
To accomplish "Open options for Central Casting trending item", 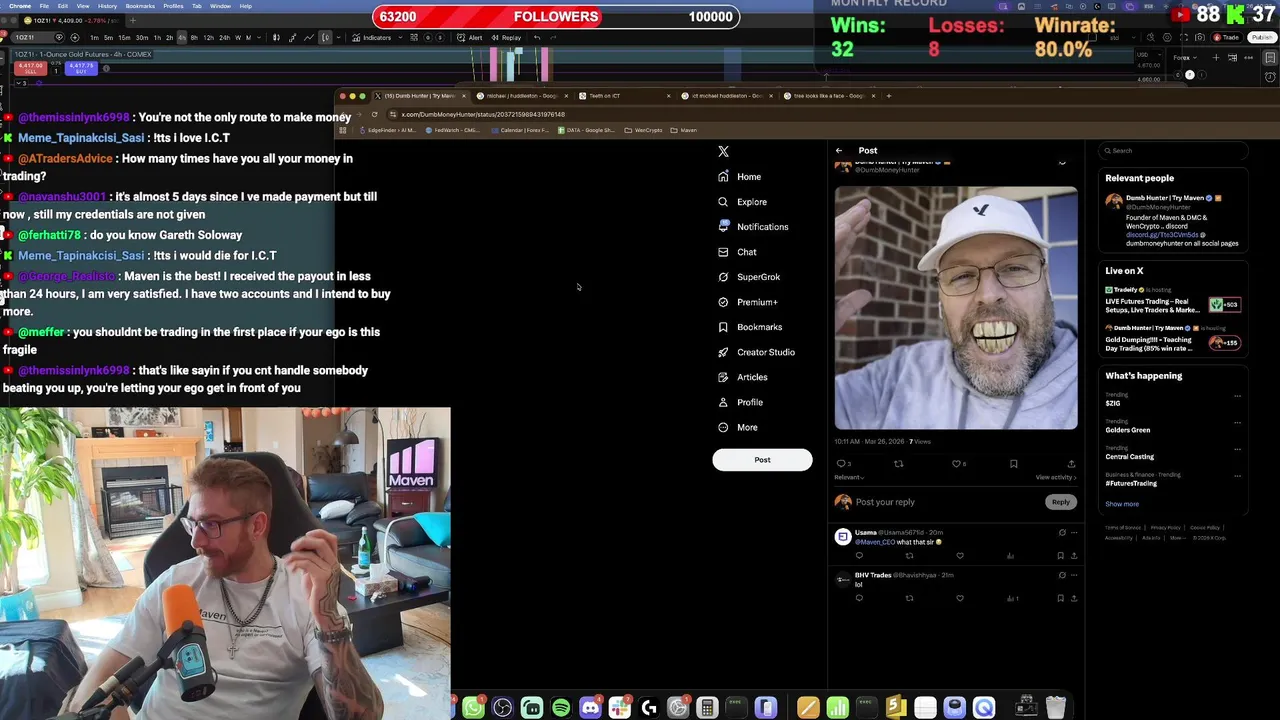I will [1237, 450].
